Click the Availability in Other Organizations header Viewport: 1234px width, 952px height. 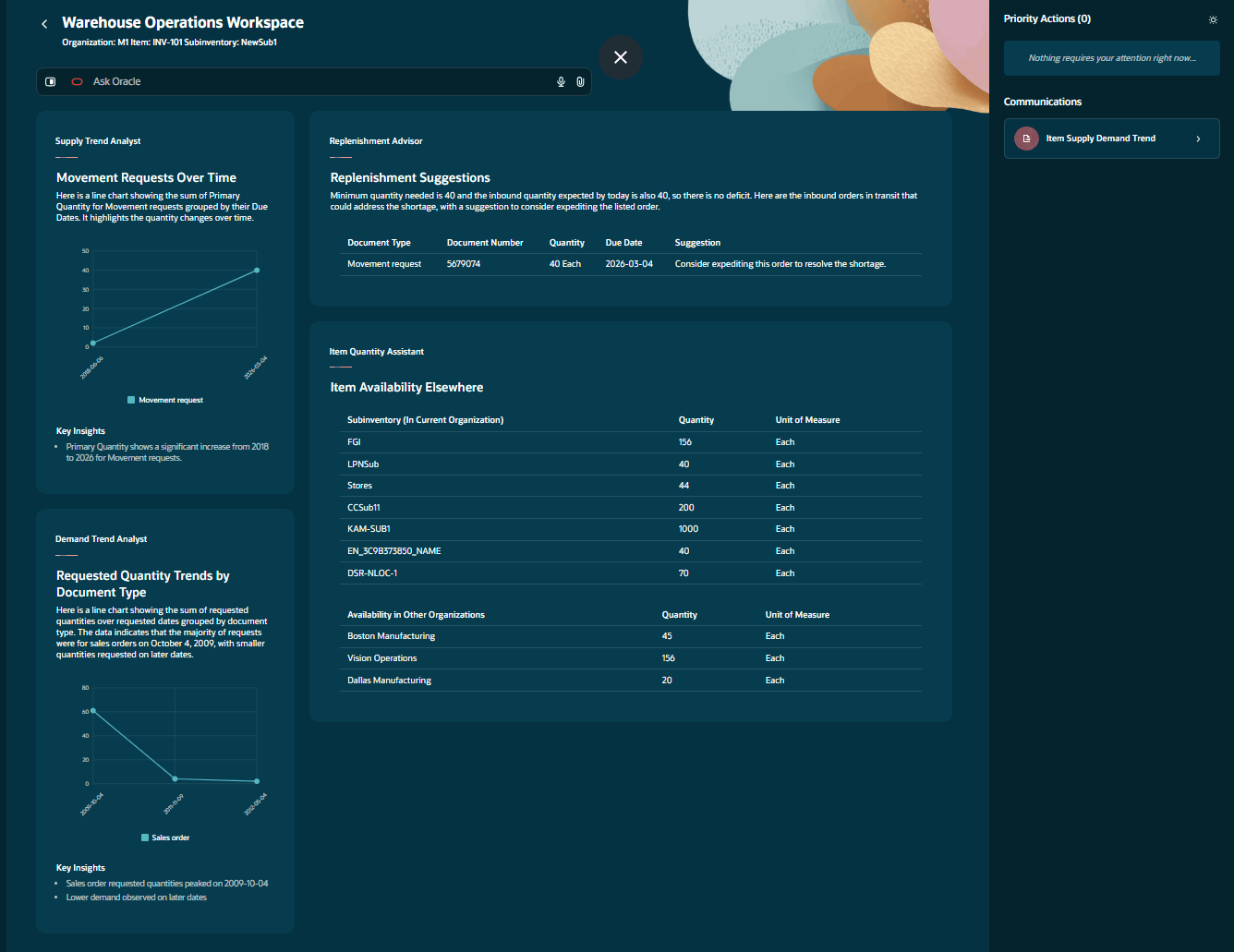[x=416, y=615]
